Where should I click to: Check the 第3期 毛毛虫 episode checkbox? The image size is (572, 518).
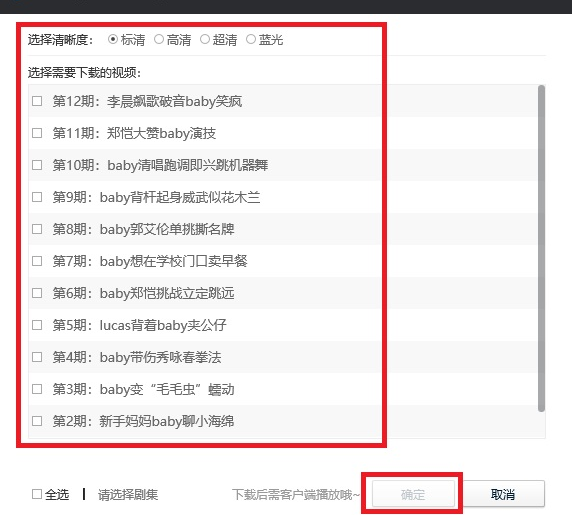37,389
